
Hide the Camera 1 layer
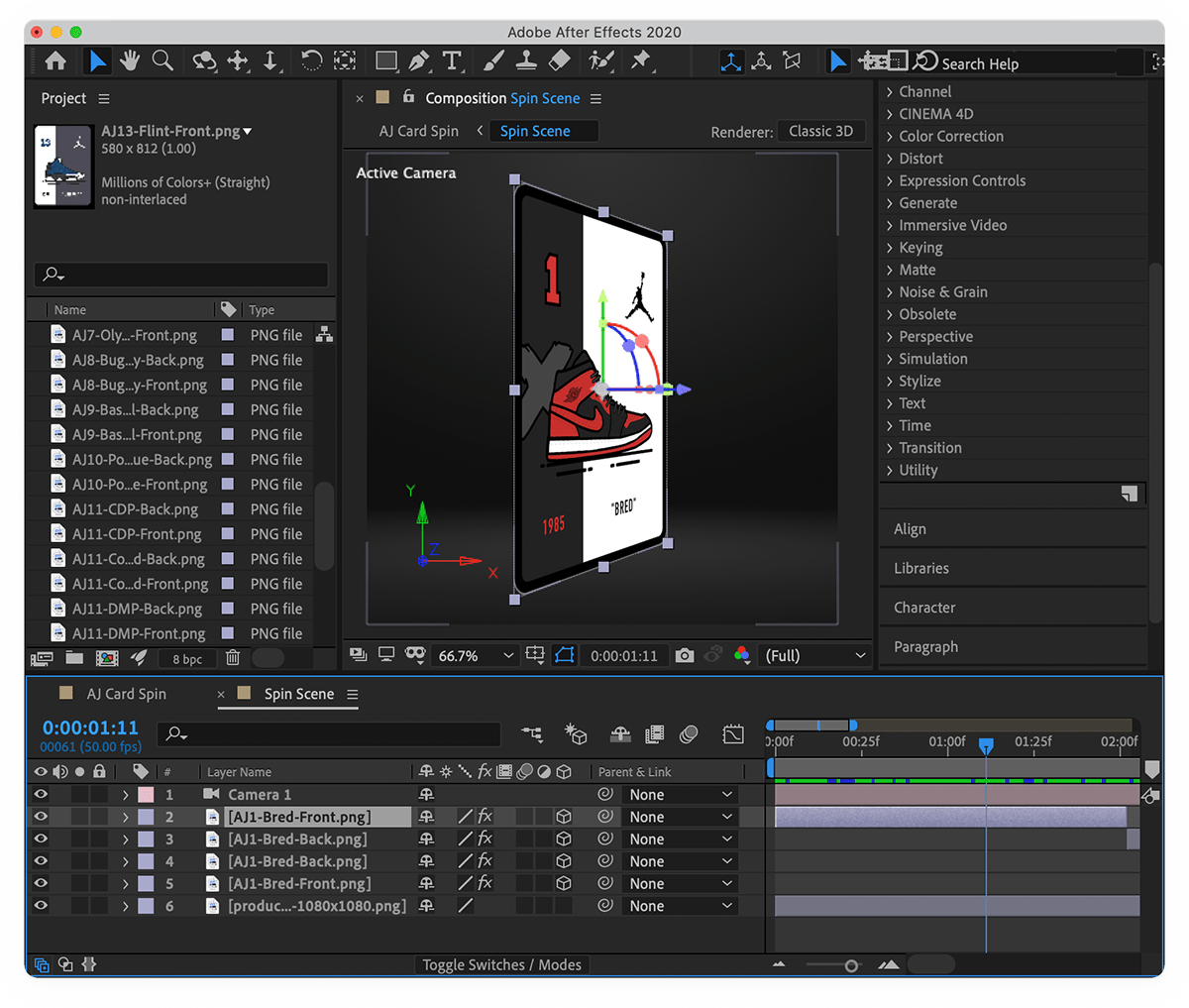tap(41, 794)
